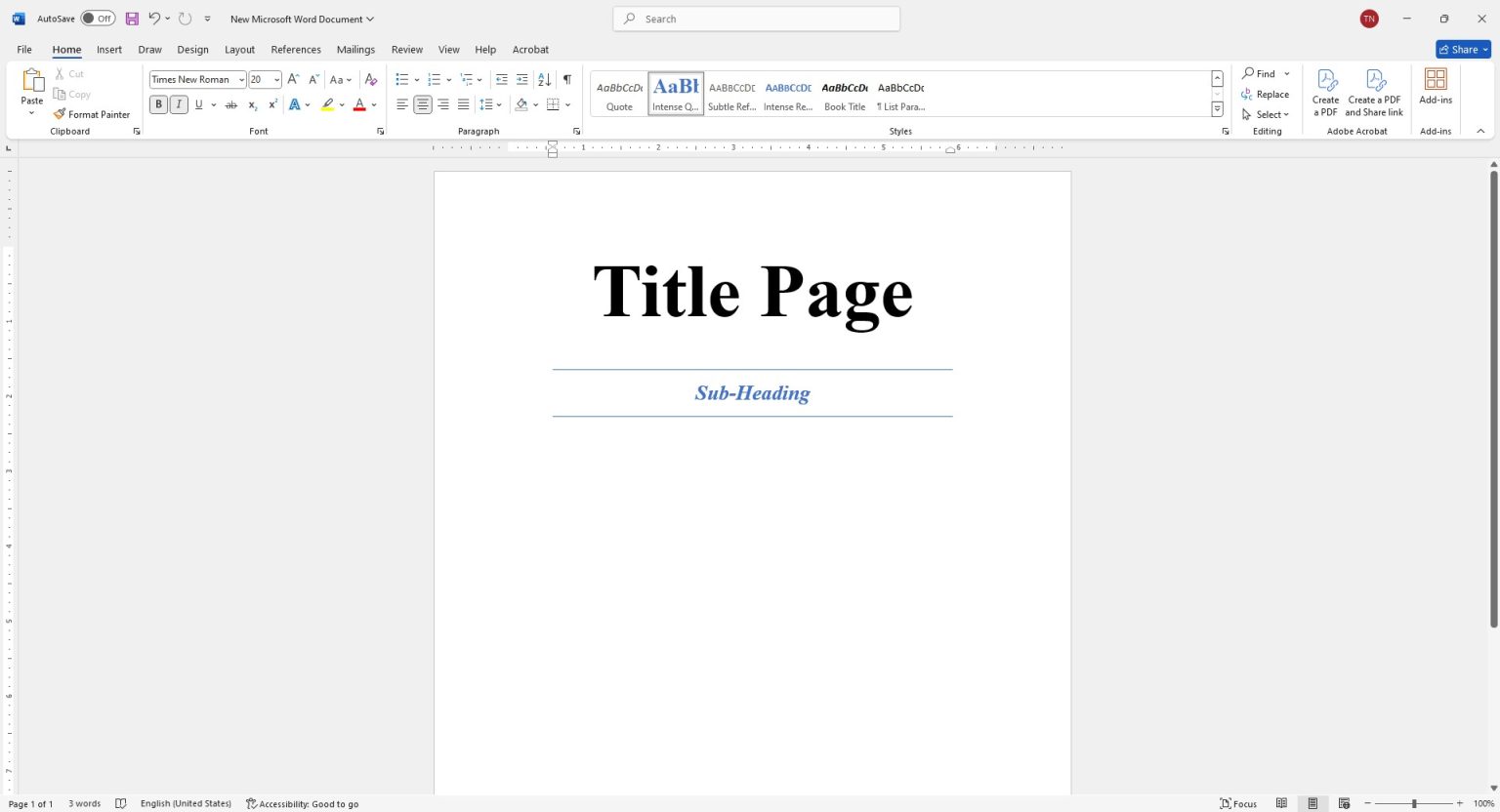Click the Subscript button
The image size is (1500, 812).
point(252,104)
